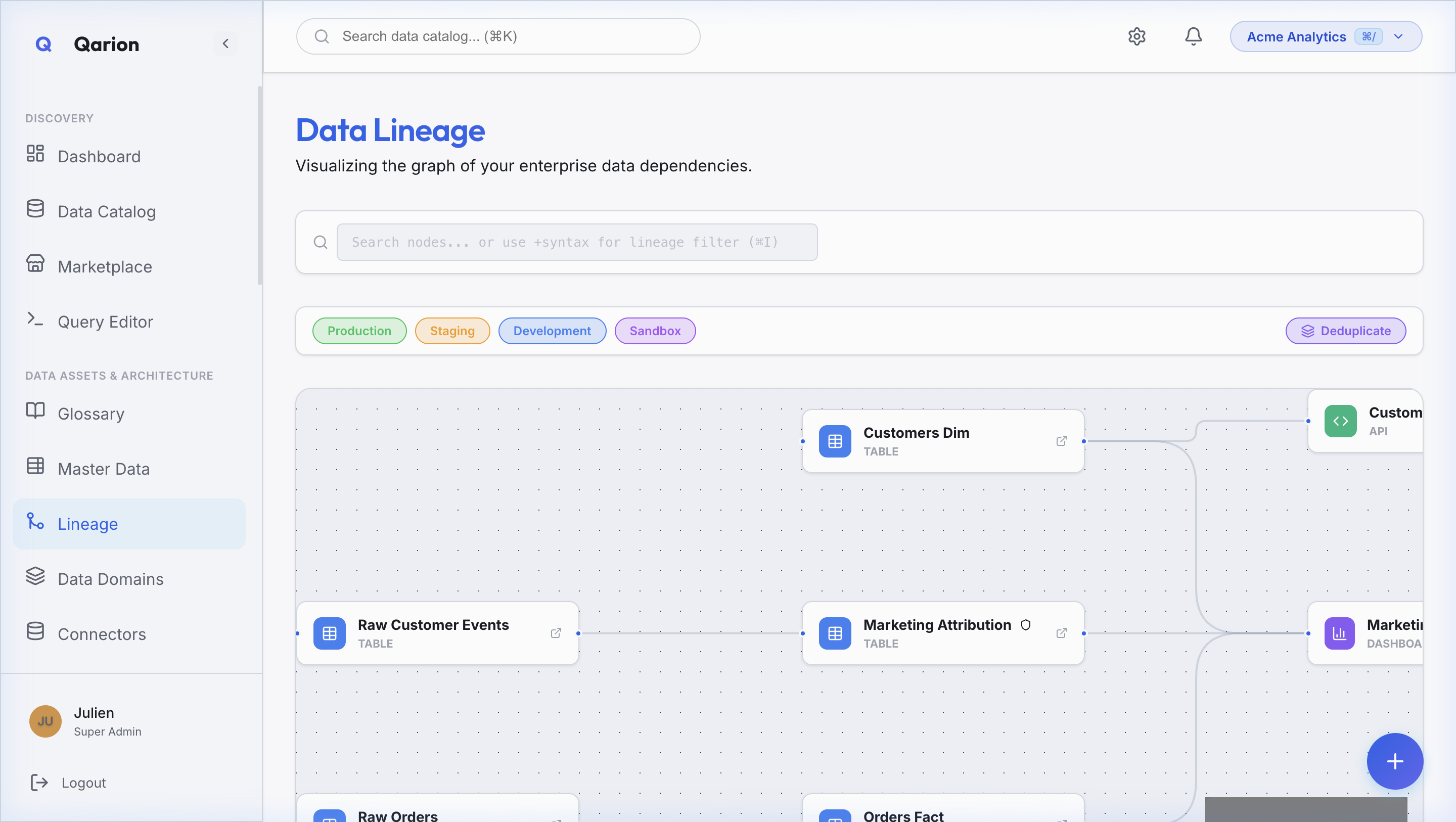Click the node search input field
This screenshot has width=1456, height=822.
[576, 242]
